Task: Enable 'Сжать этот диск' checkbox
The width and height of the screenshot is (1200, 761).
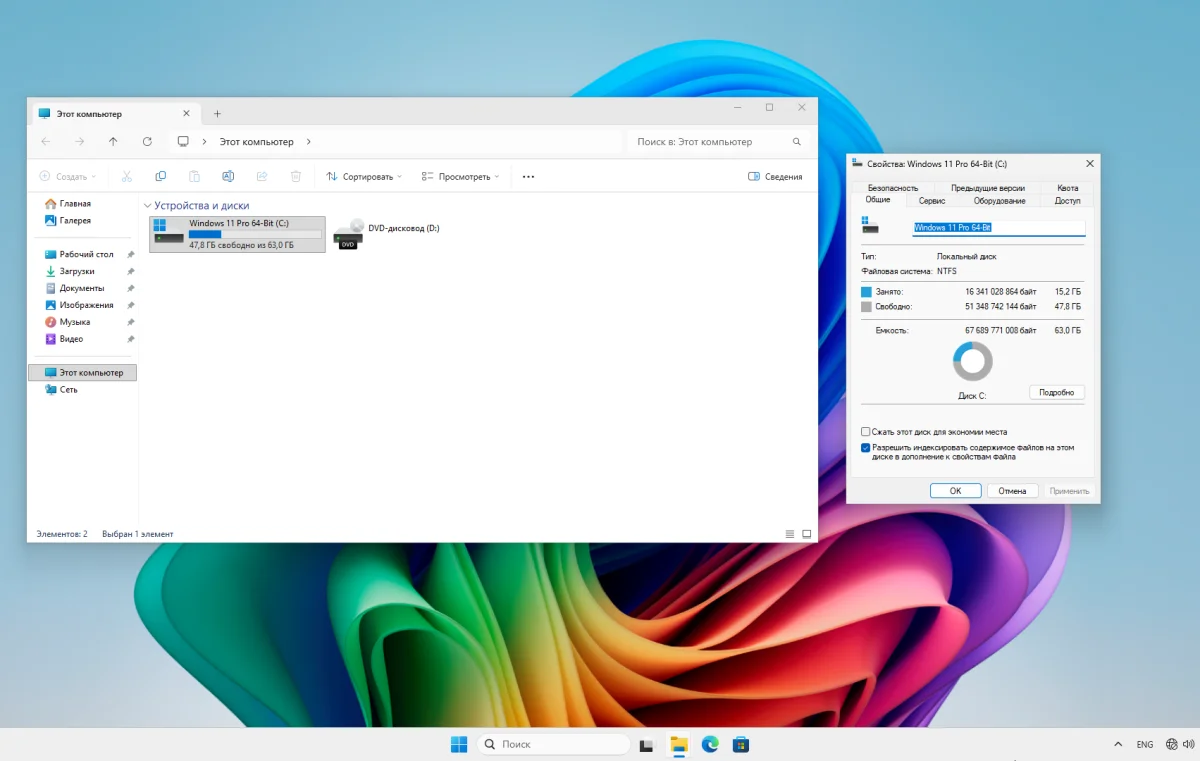Action: pyautogui.click(x=866, y=432)
